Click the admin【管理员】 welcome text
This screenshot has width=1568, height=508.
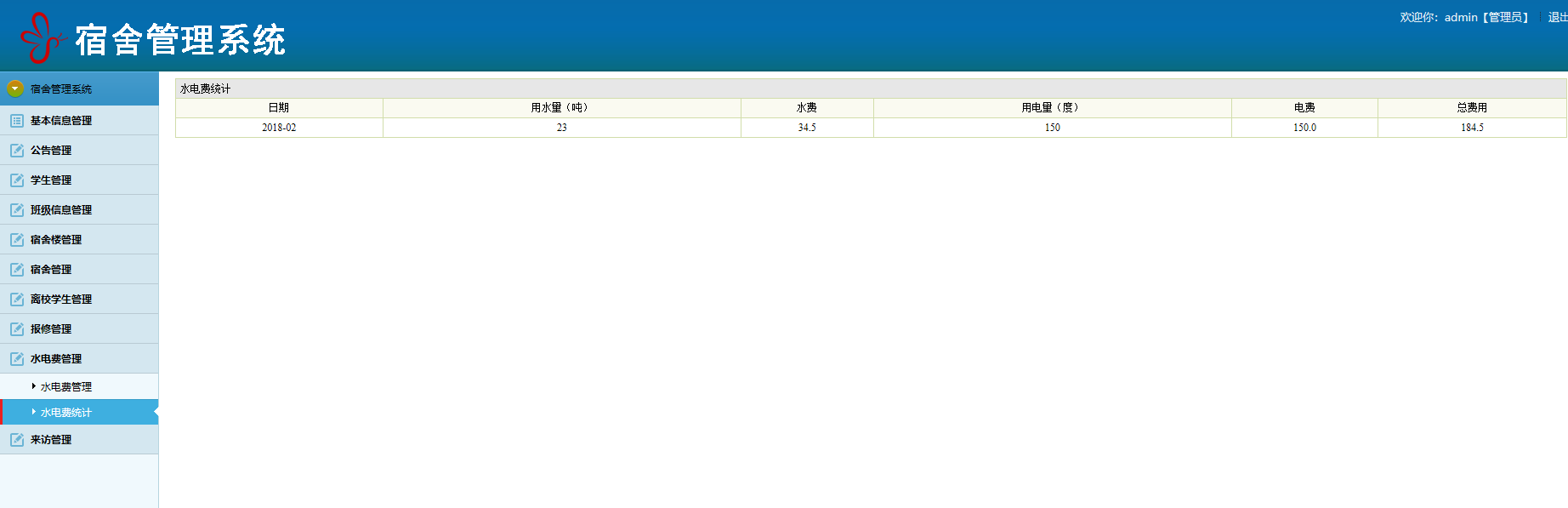(1488, 17)
